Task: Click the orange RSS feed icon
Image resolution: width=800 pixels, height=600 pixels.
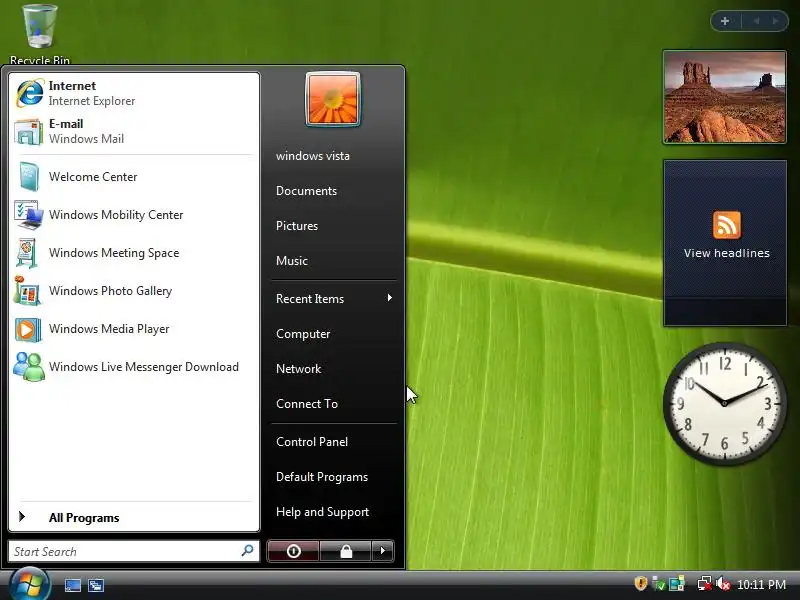Action: click(x=727, y=225)
